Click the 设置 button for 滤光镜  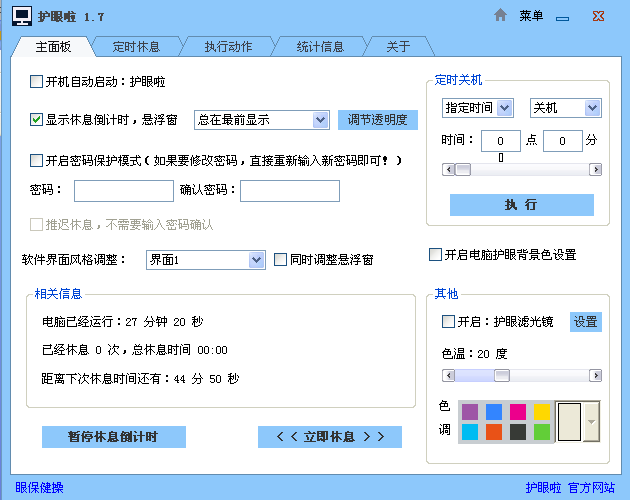point(585,322)
